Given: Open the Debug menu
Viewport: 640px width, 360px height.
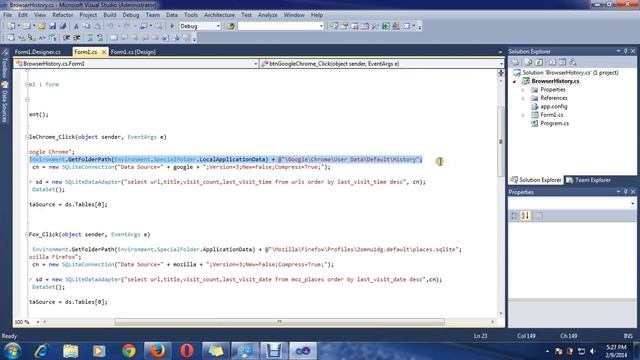Looking at the screenshot, I should [131, 15].
